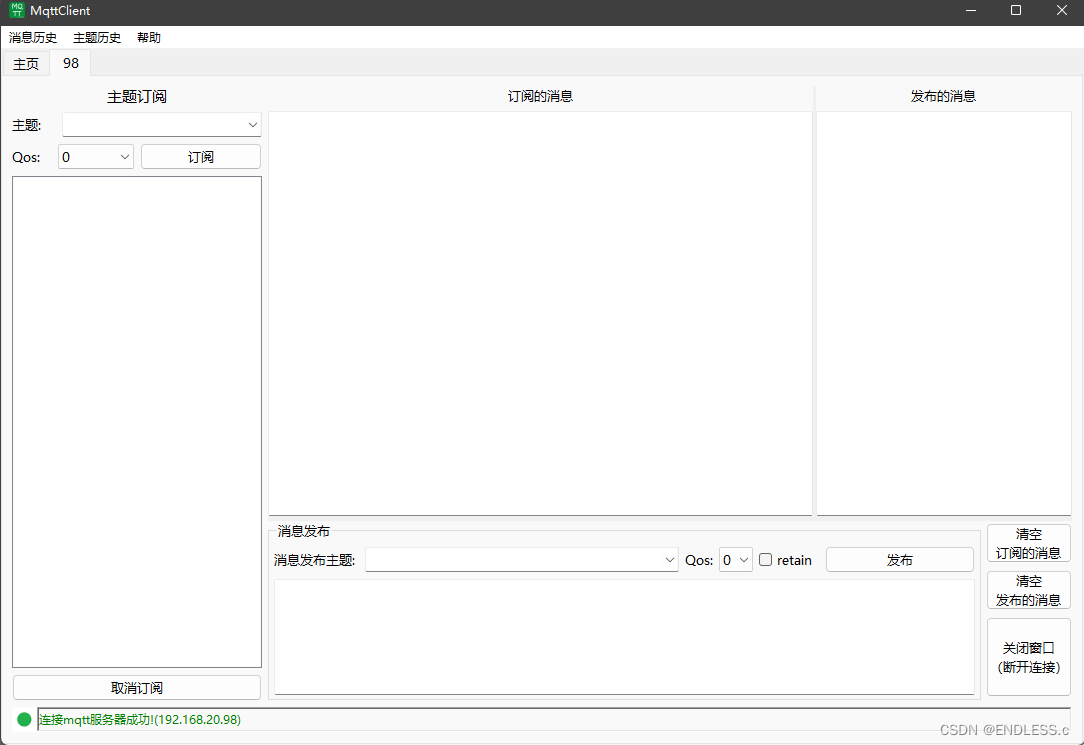Select the 98 connection tab
This screenshot has width=1084, height=745.
(x=70, y=62)
